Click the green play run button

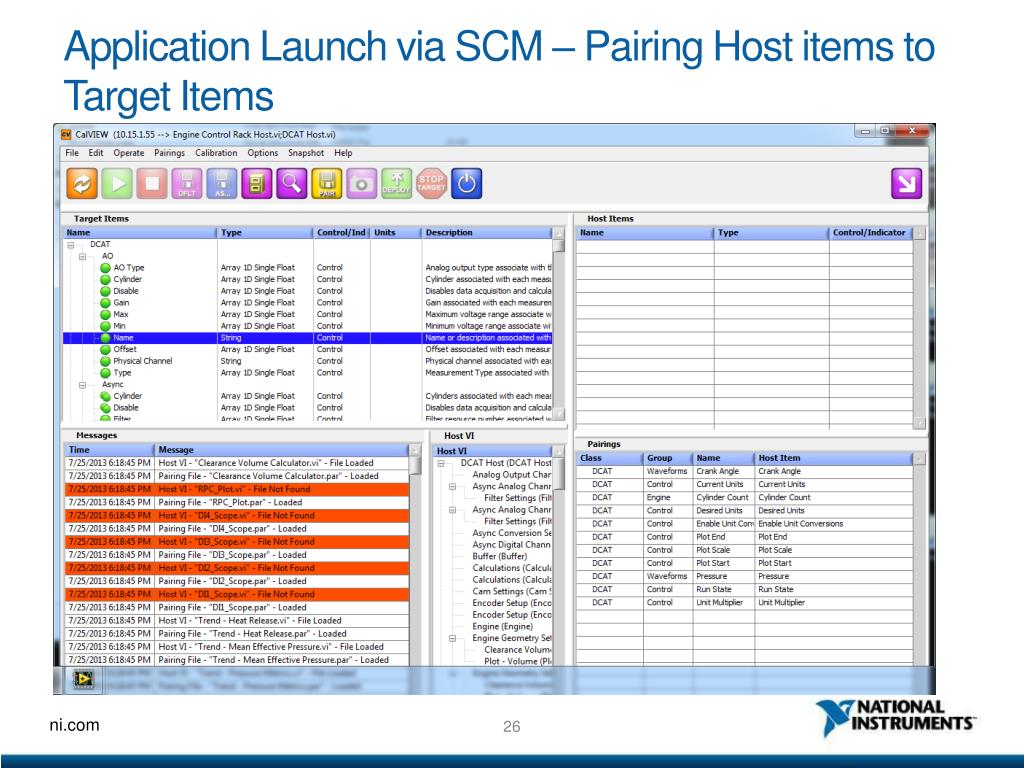pos(117,184)
